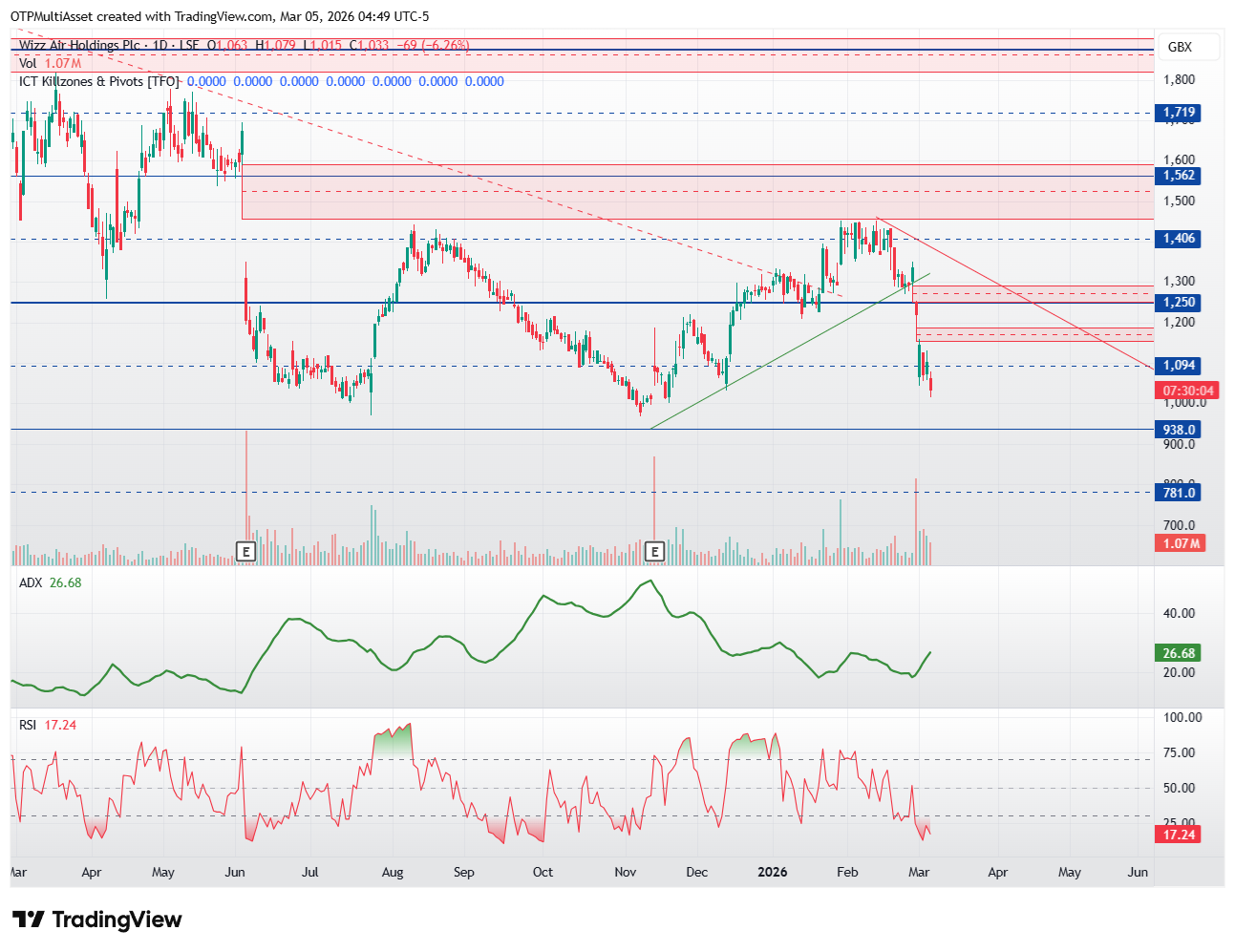
Task: Click the 938.0 support price label
Action: [1179, 430]
